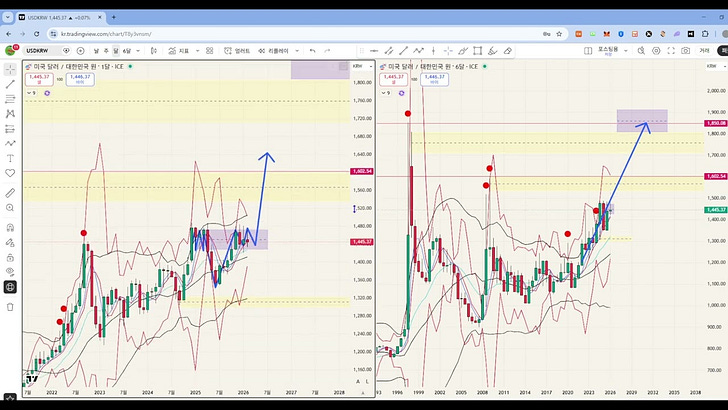Screen dimensions: 728x410
Task: Toggle lock all drawings padlock
Action: pos(10,257)
